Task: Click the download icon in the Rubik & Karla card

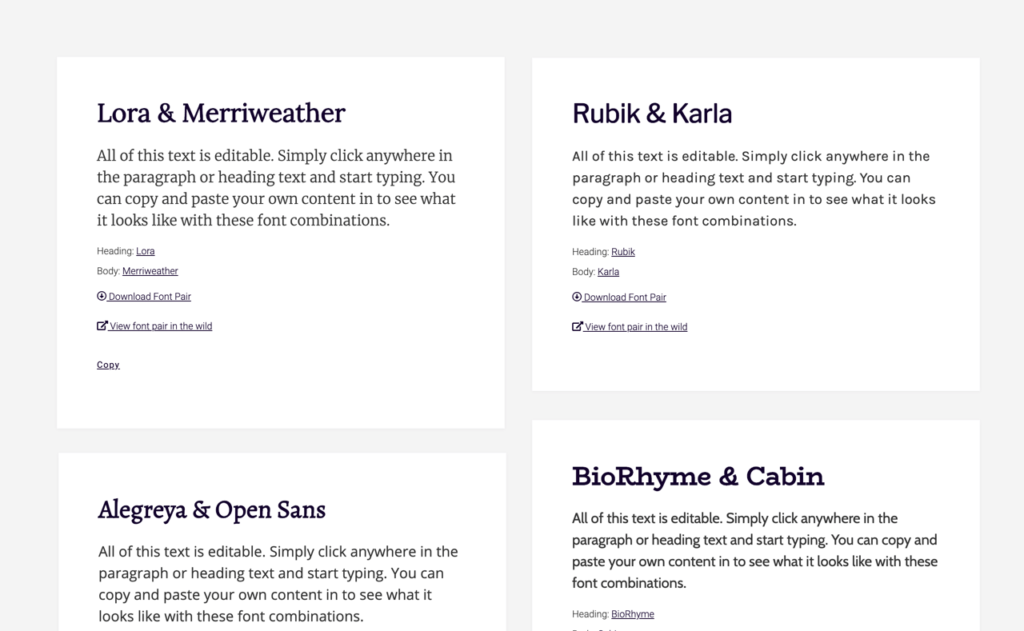Action: 576,296
